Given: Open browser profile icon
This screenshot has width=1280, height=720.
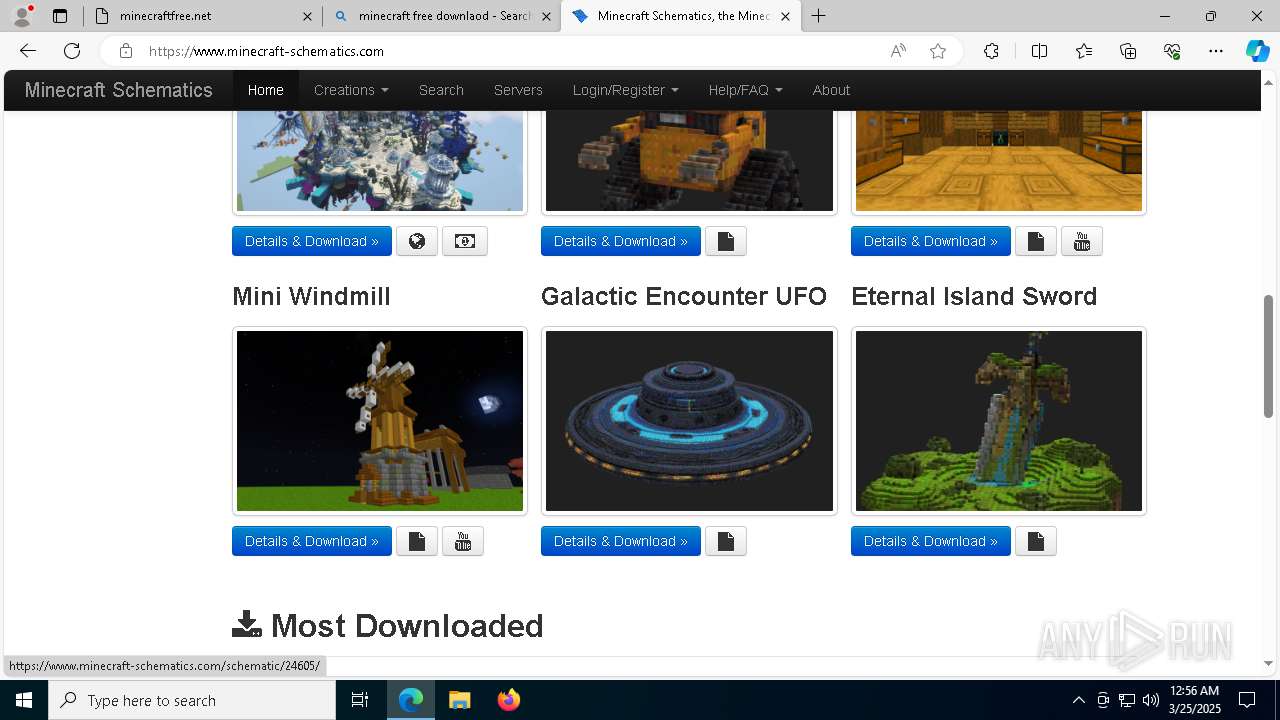Looking at the screenshot, I should pos(22,16).
